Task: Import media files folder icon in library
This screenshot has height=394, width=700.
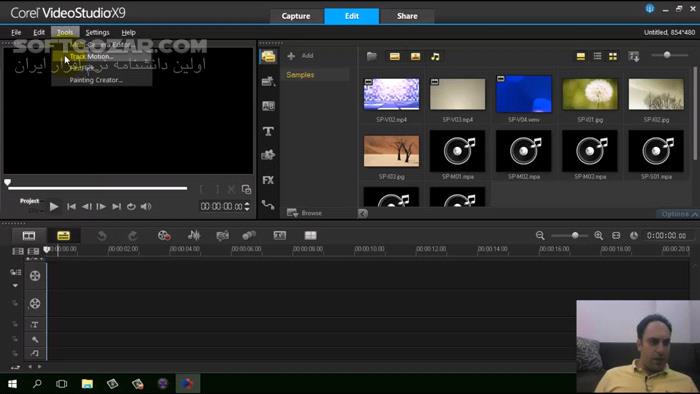Action: pyautogui.click(x=371, y=56)
